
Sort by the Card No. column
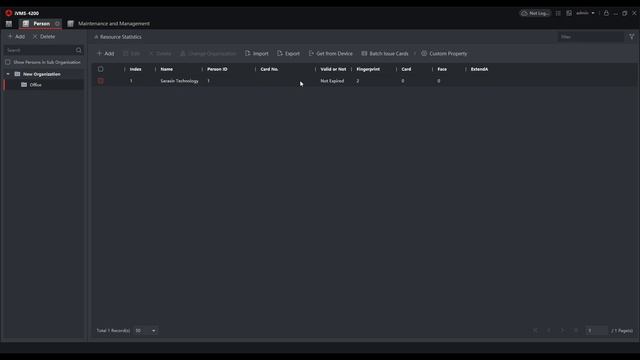pos(269,69)
